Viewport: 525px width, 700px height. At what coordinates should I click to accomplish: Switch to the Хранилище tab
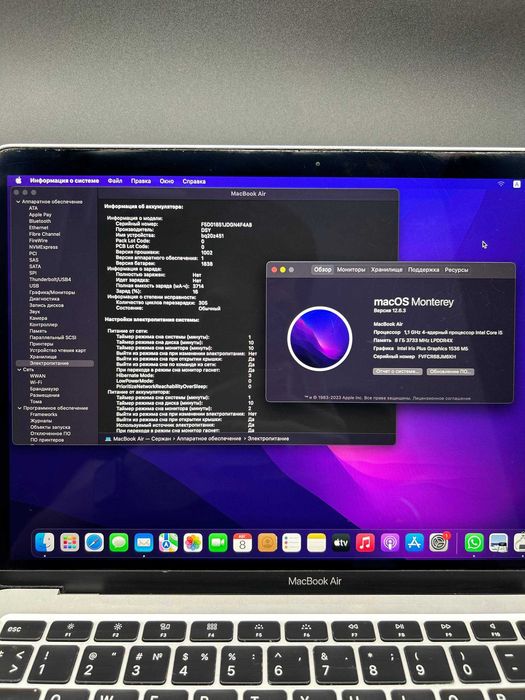tap(387, 270)
